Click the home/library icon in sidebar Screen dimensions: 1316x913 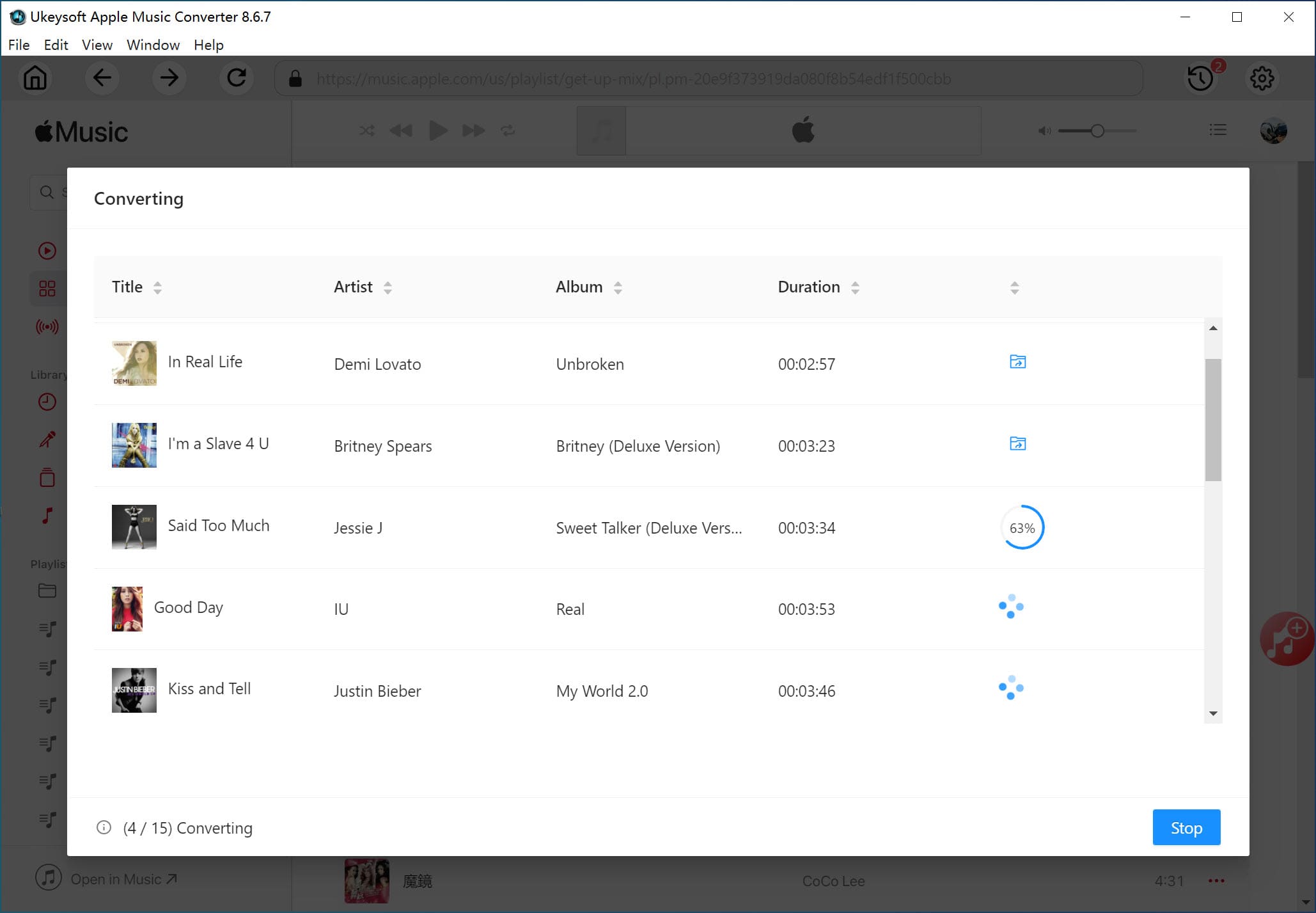pyautogui.click(x=35, y=78)
